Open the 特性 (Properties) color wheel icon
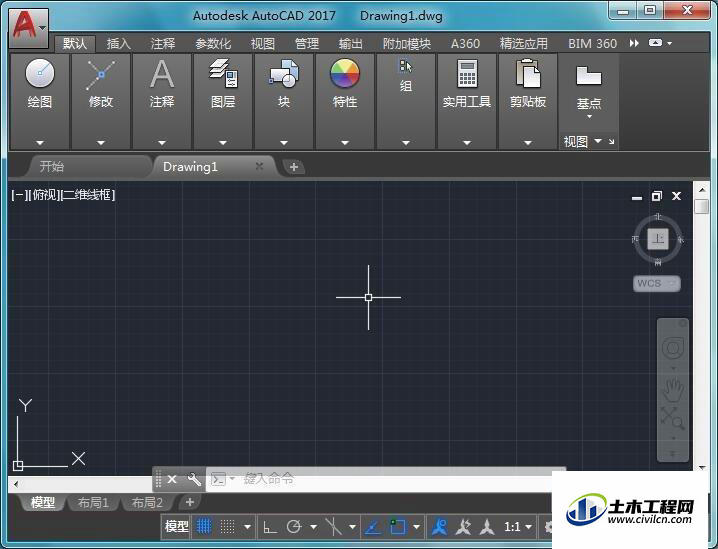 coord(345,73)
